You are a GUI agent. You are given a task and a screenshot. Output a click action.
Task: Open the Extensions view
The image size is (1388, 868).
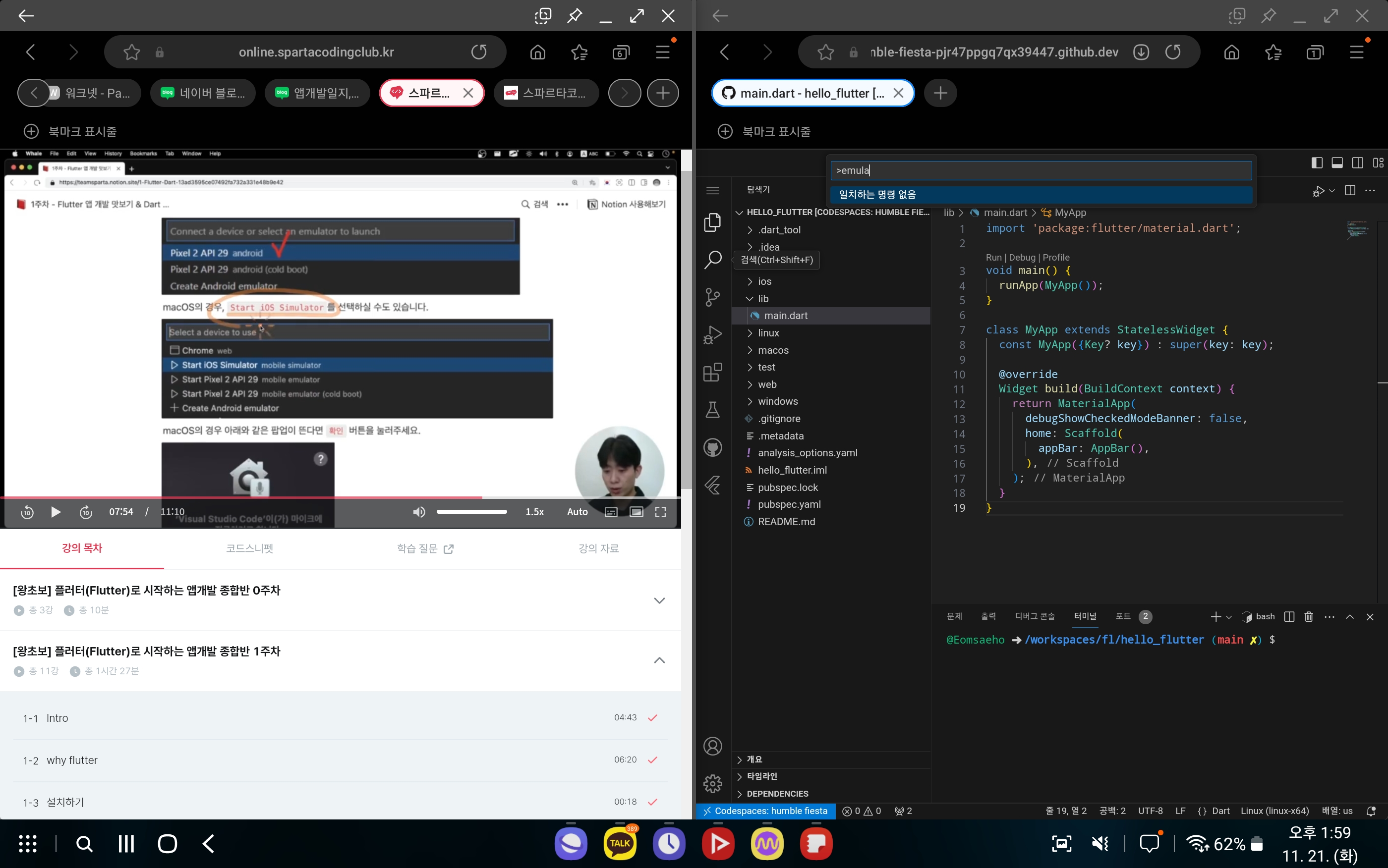click(713, 373)
